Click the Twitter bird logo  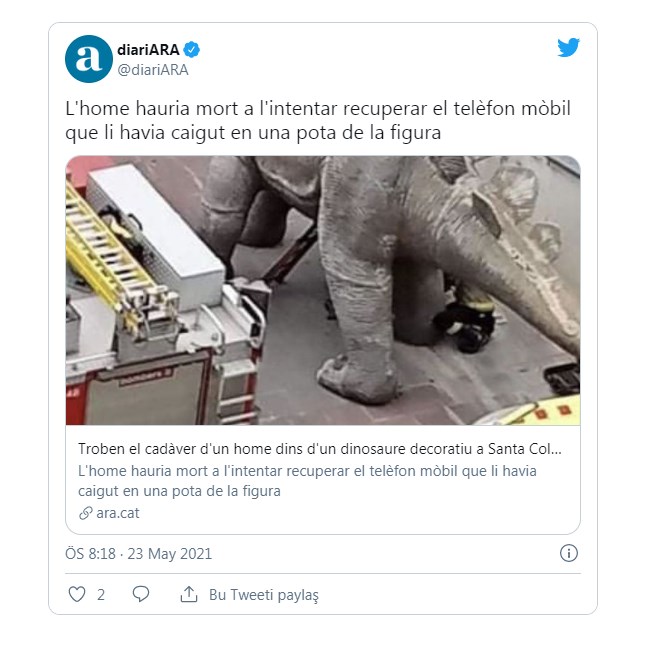tap(568, 47)
